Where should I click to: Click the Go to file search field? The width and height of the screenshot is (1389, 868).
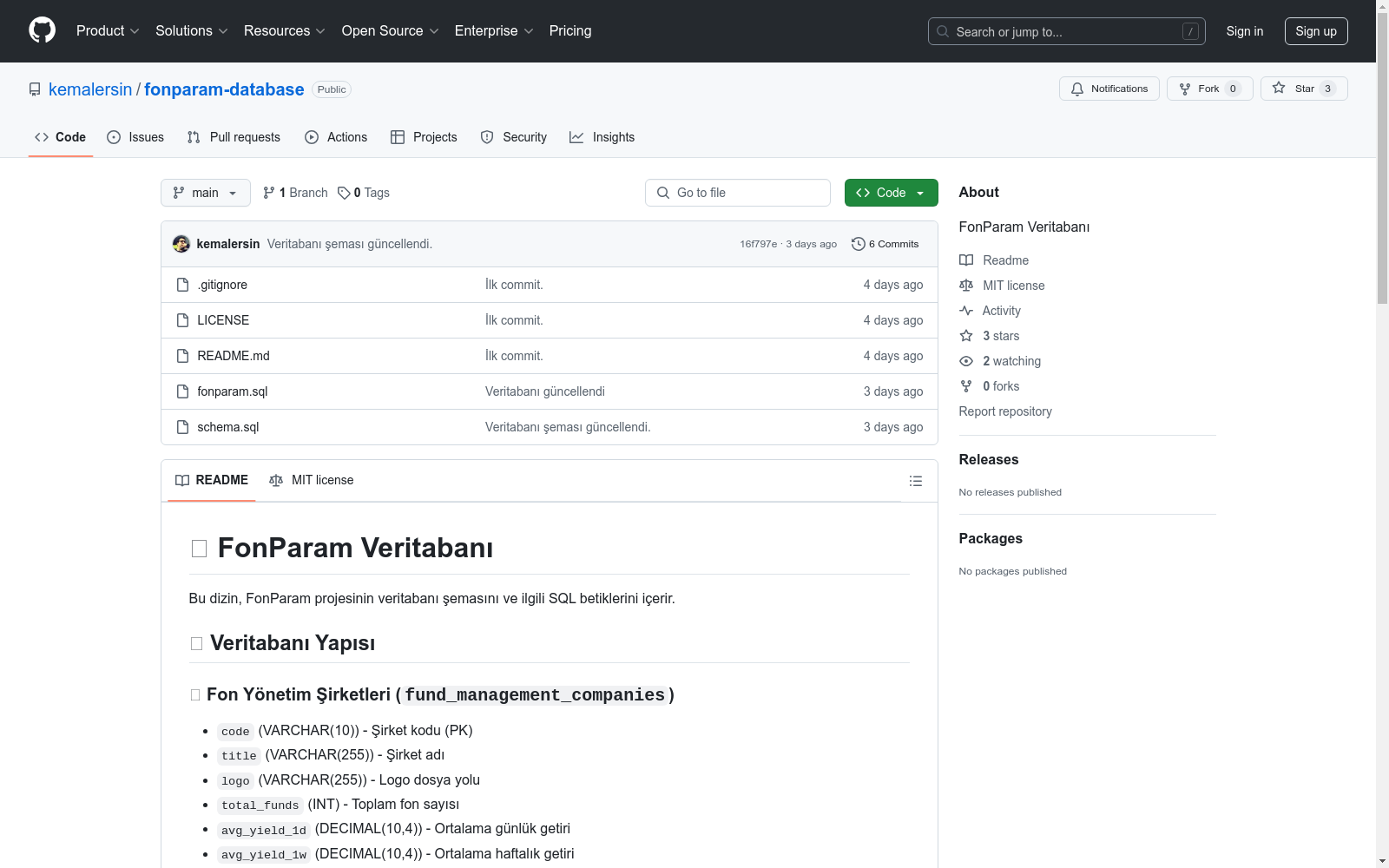(x=738, y=193)
